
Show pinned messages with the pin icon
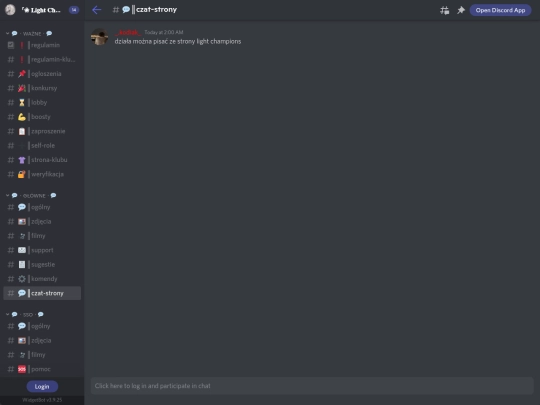461,10
